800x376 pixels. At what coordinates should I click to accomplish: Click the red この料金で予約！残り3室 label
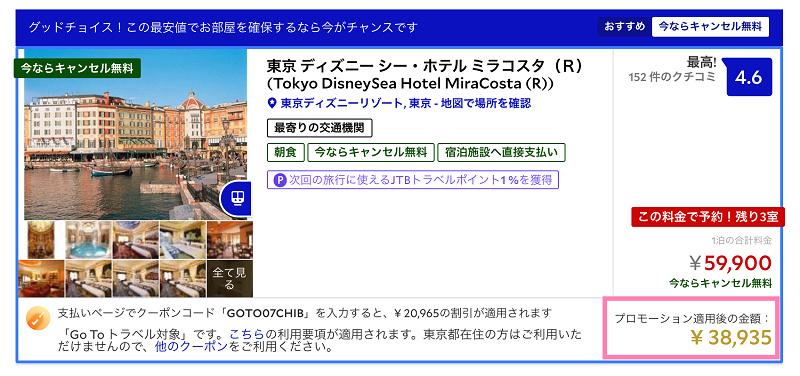pyautogui.click(x=708, y=217)
